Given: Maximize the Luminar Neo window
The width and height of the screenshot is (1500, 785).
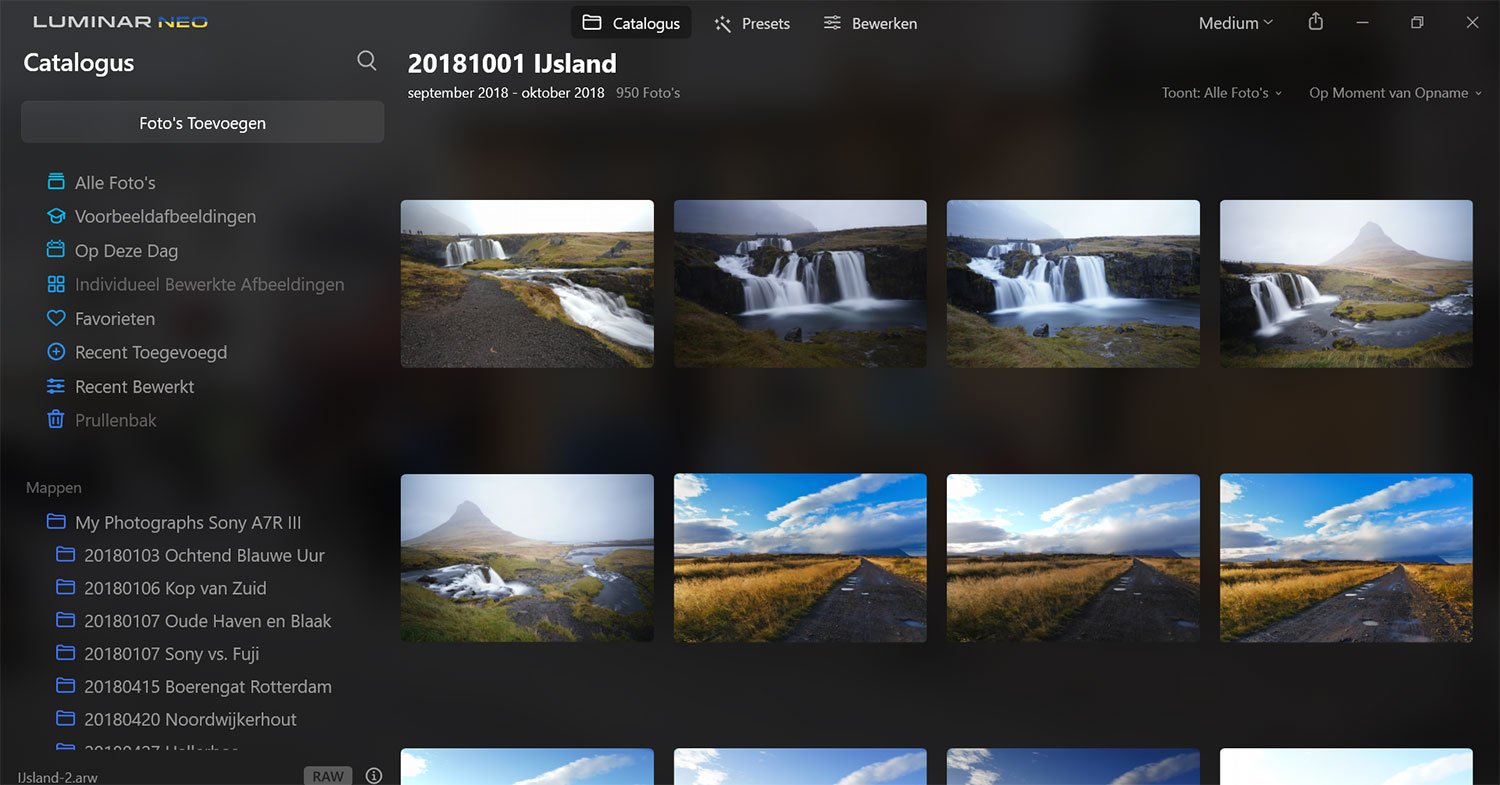Looking at the screenshot, I should point(1417,22).
